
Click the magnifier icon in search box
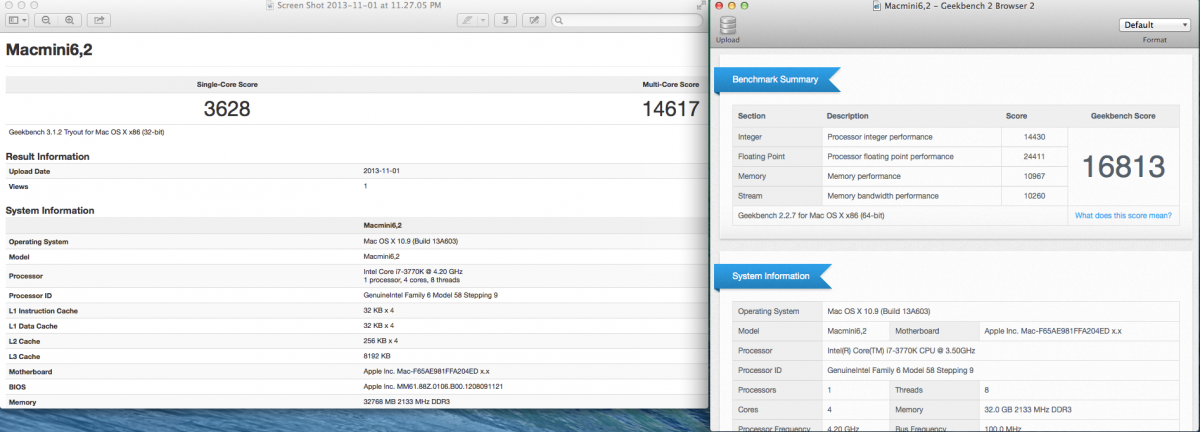coord(558,20)
